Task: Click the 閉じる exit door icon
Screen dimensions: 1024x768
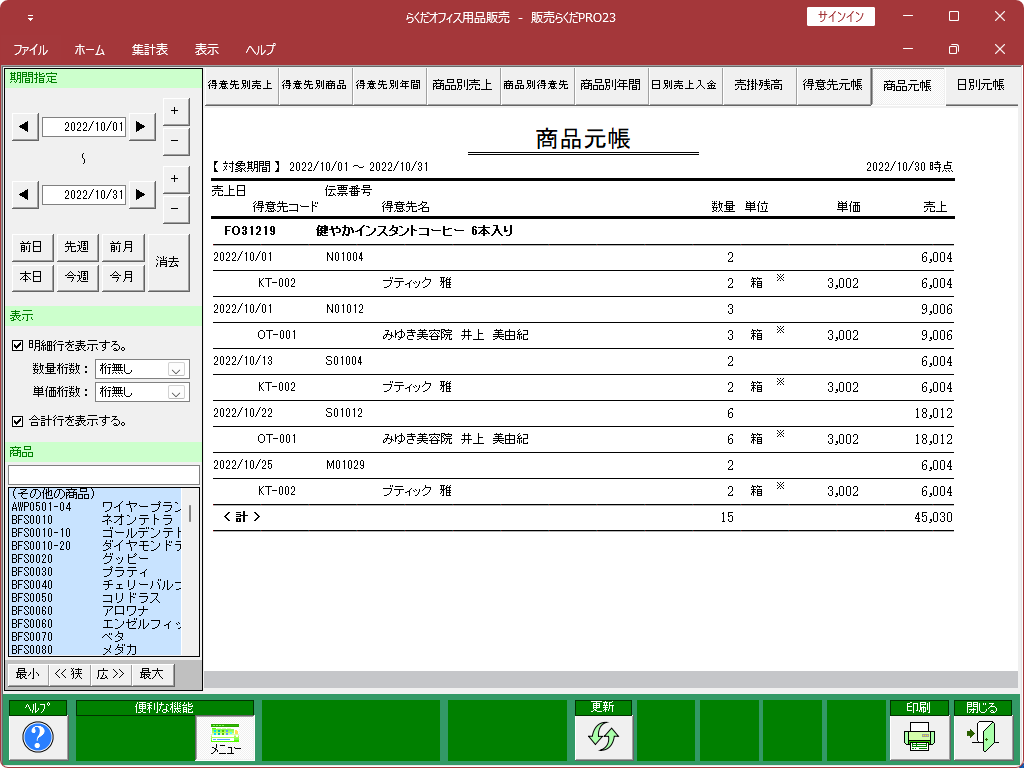Action: pos(982,737)
